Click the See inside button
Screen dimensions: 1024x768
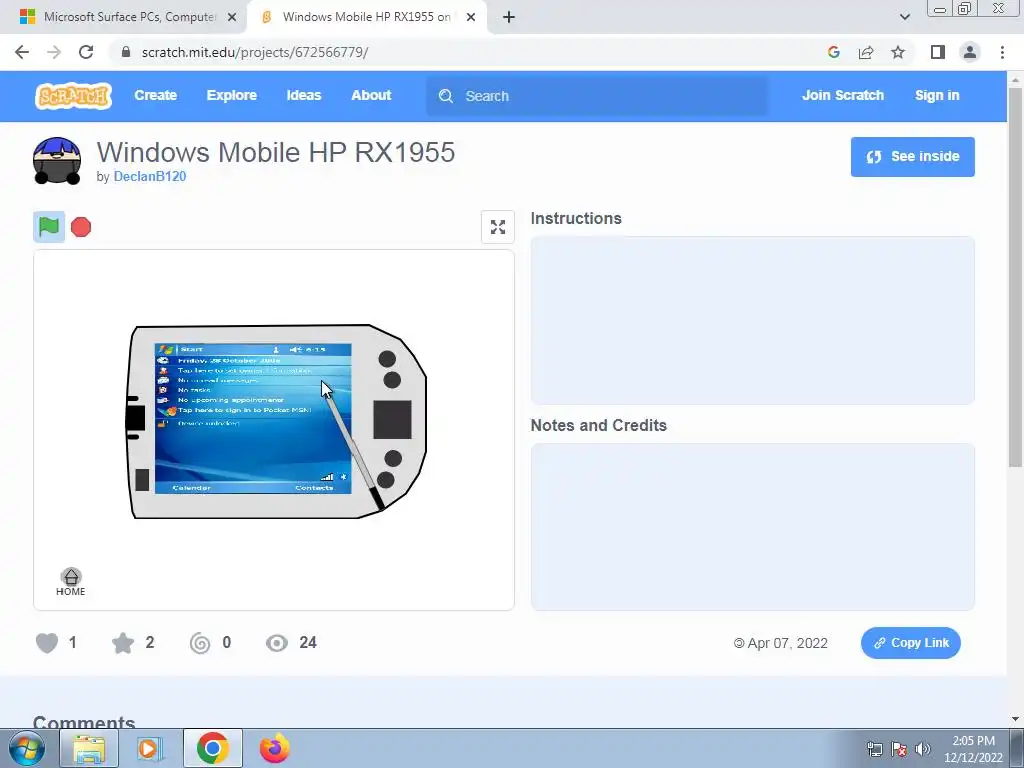click(x=912, y=157)
